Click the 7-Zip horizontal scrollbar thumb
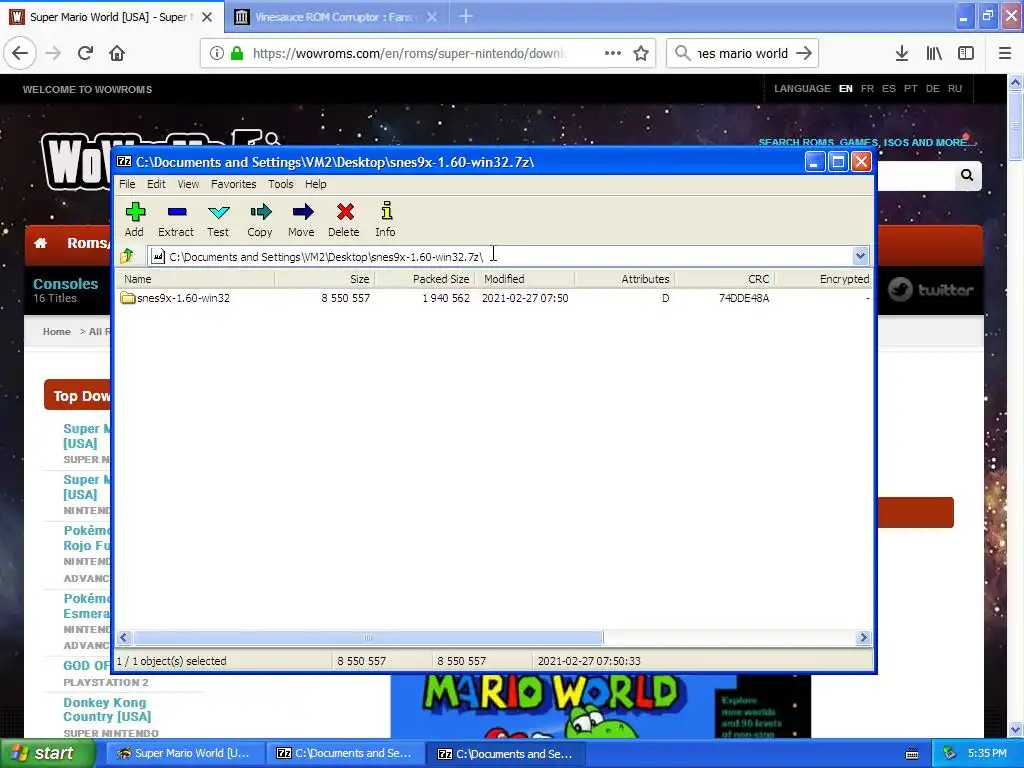The image size is (1024, 768). [x=368, y=637]
